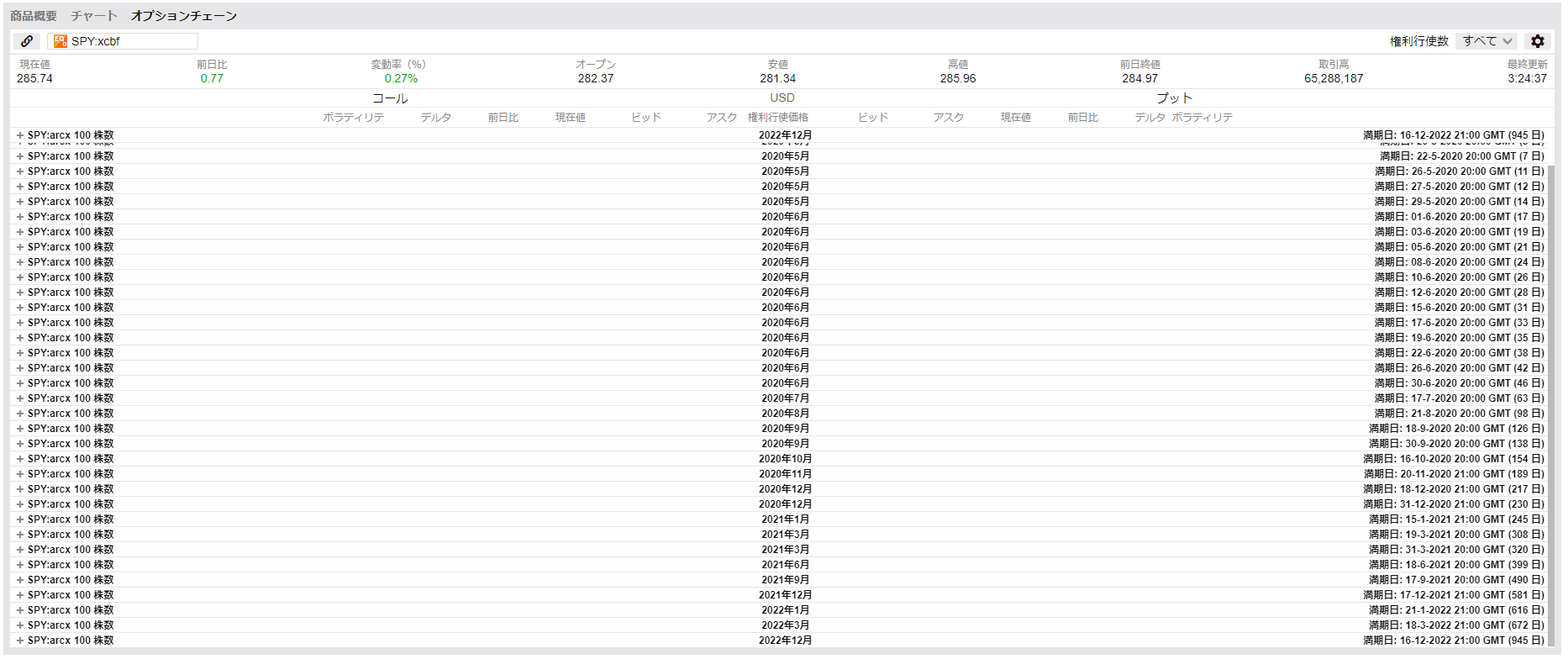The width and height of the screenshot is (1568, 659).
Task: Expand the expiry row 17-7-2020 (63 日)
Action: click(x=20, y=398)
